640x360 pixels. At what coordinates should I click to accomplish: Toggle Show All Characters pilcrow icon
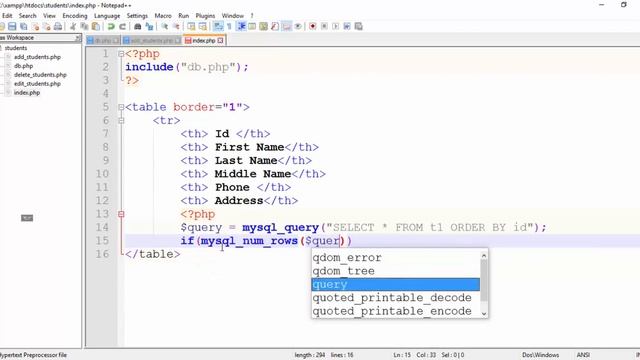click(x=229, y=27)
